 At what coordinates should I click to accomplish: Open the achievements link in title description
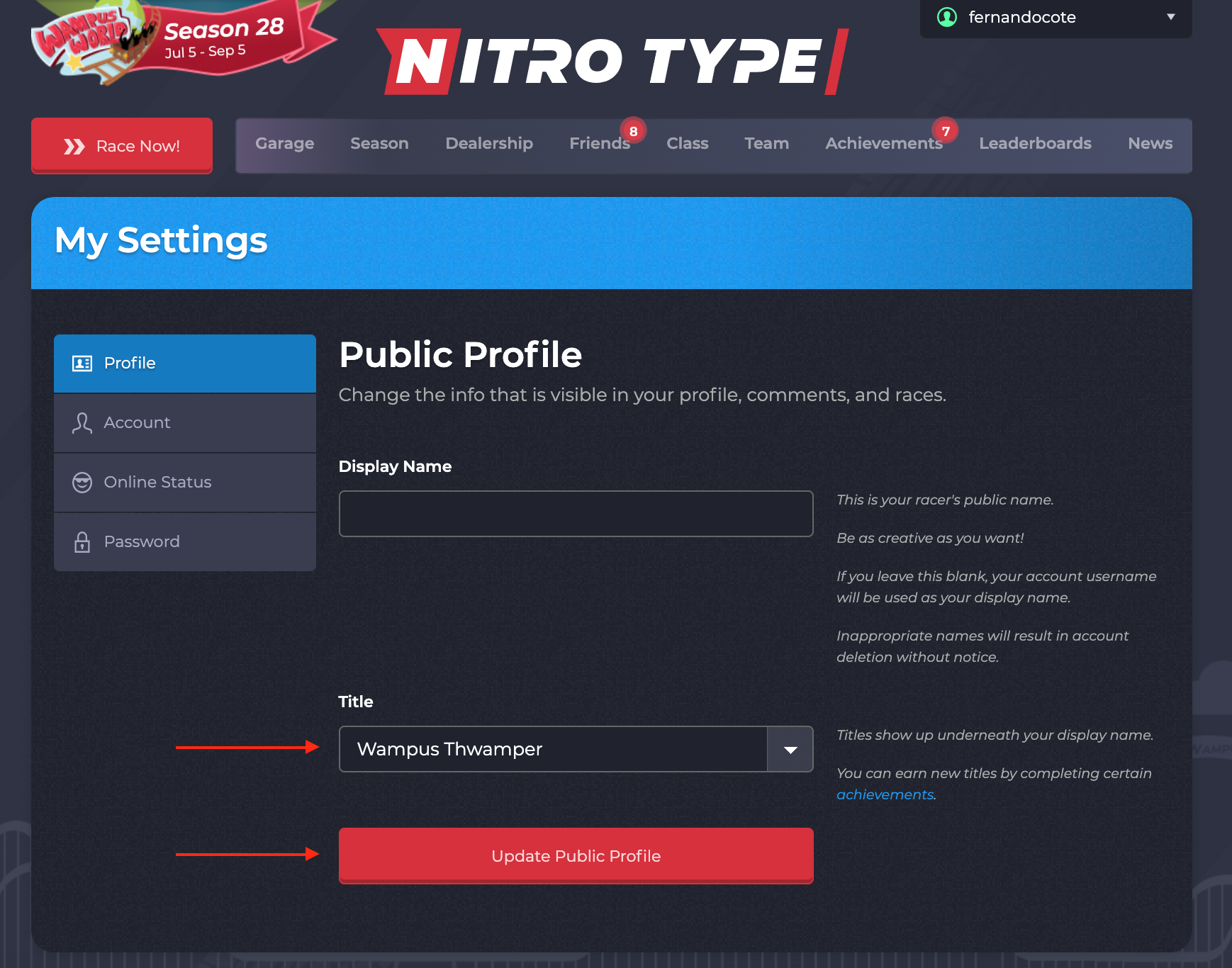coord(885,794)
